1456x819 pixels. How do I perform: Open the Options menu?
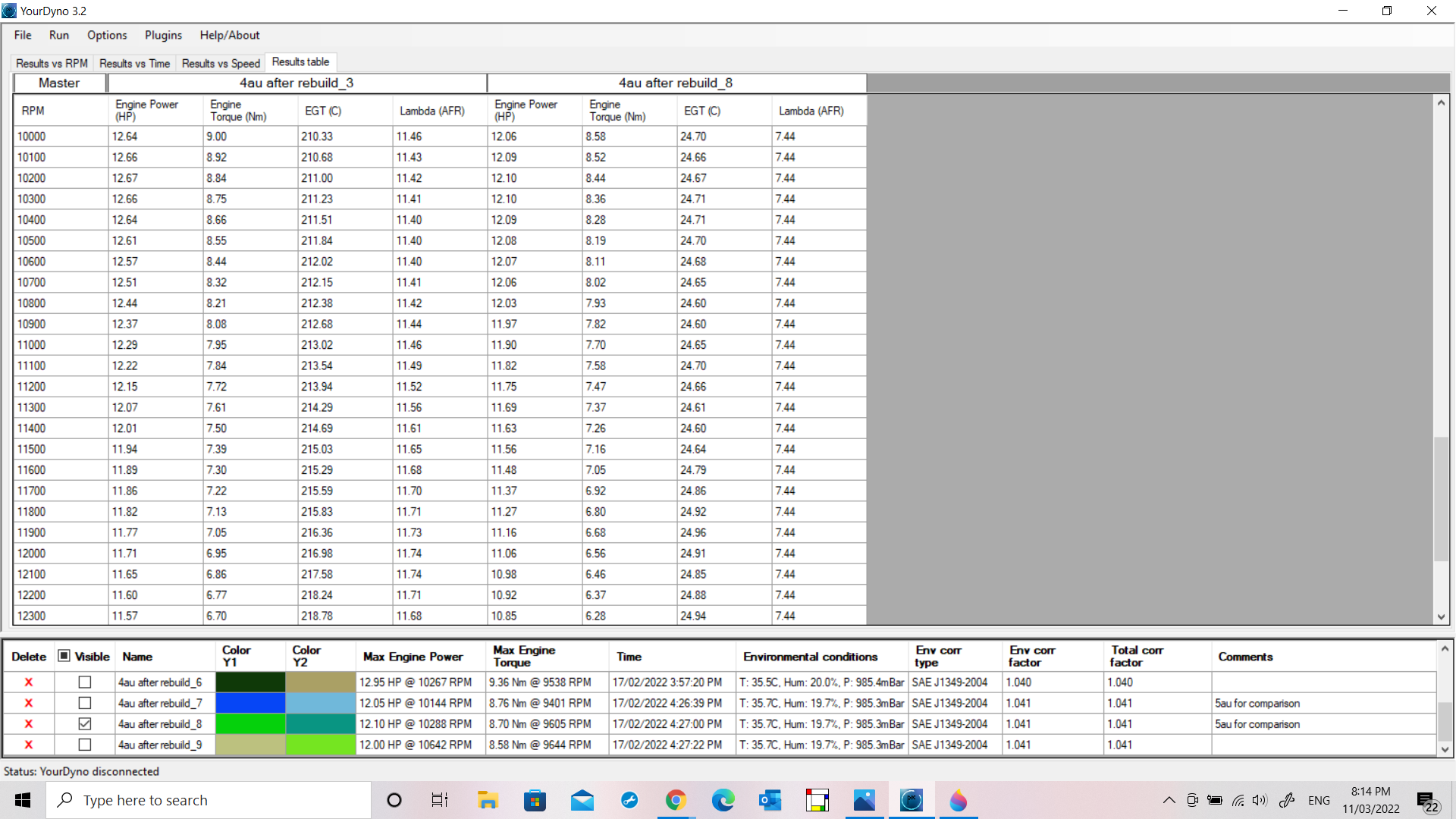[x=107, y=35]
